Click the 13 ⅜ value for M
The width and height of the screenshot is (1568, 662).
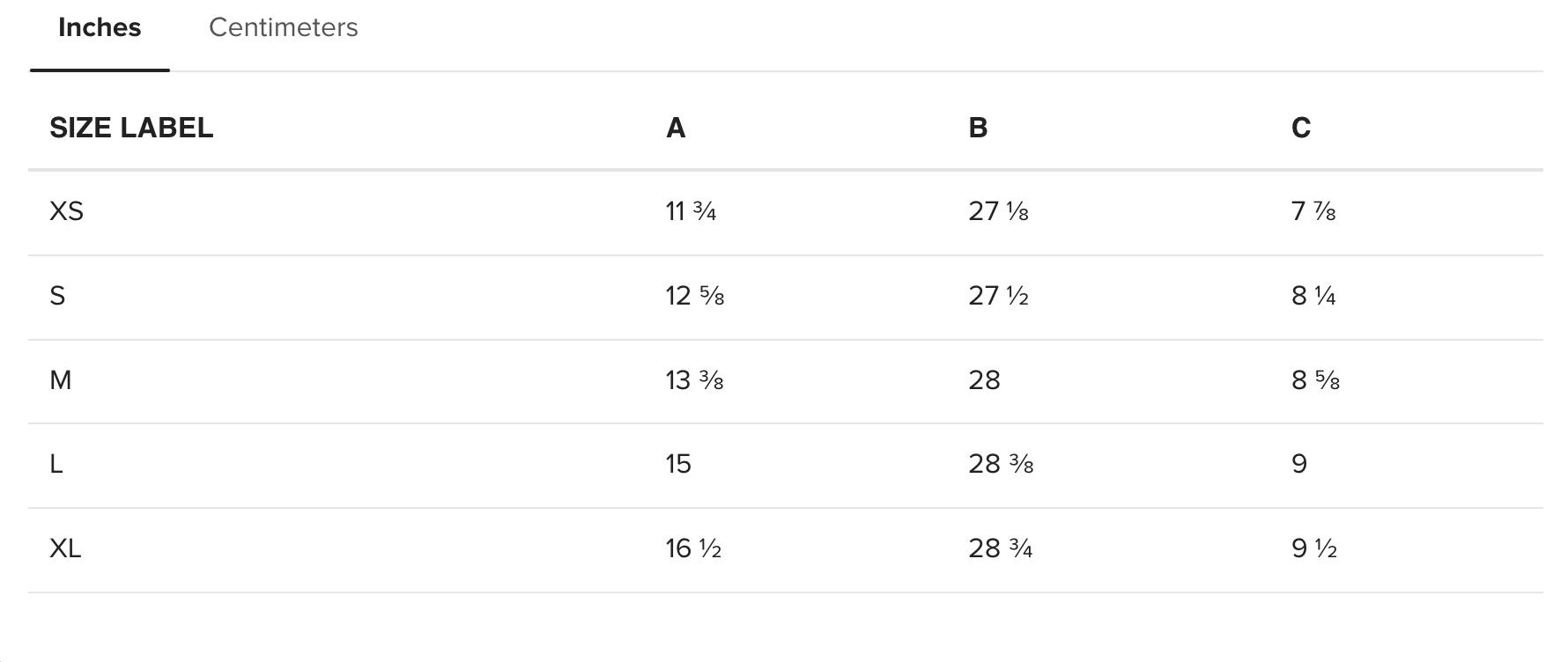click(695, 380)
